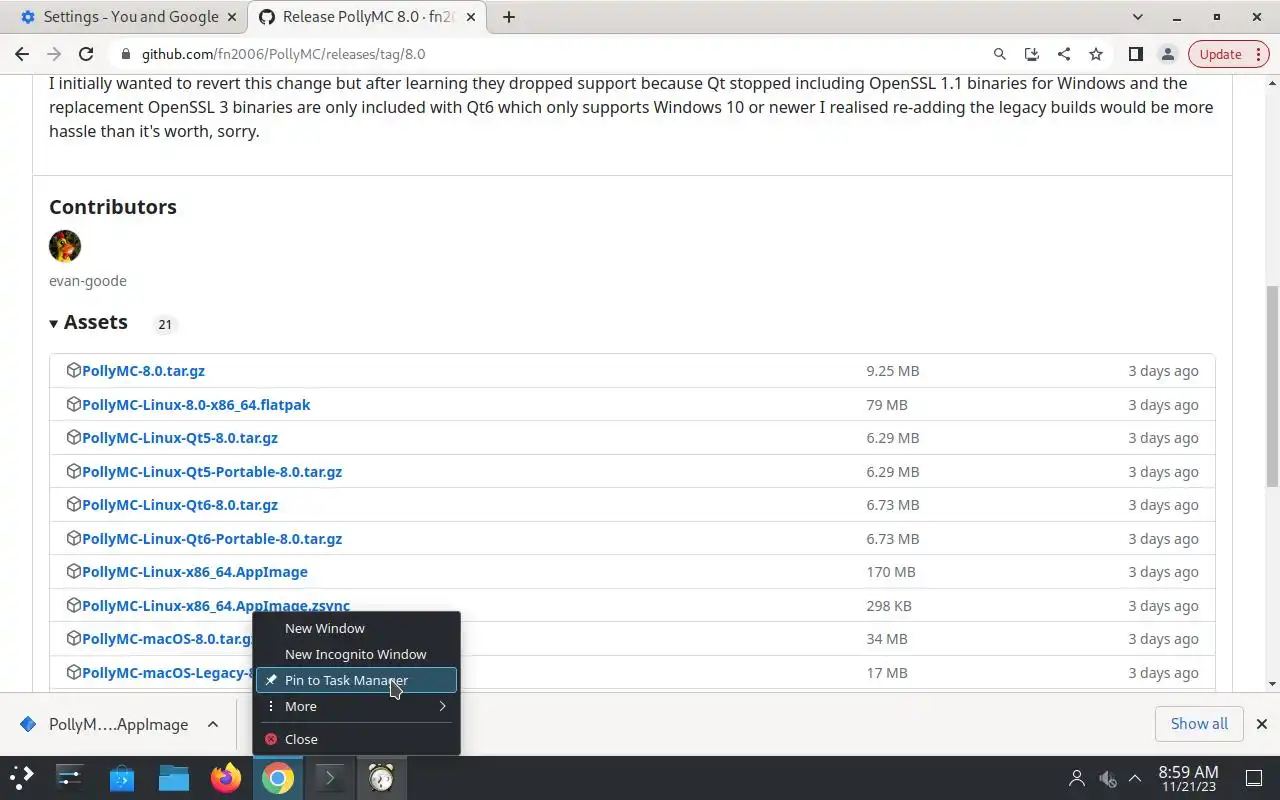Screen dimensions: 1280x800
Task: Click the show desktop button
Action: pyautogui.click(x=1254, y=778)
